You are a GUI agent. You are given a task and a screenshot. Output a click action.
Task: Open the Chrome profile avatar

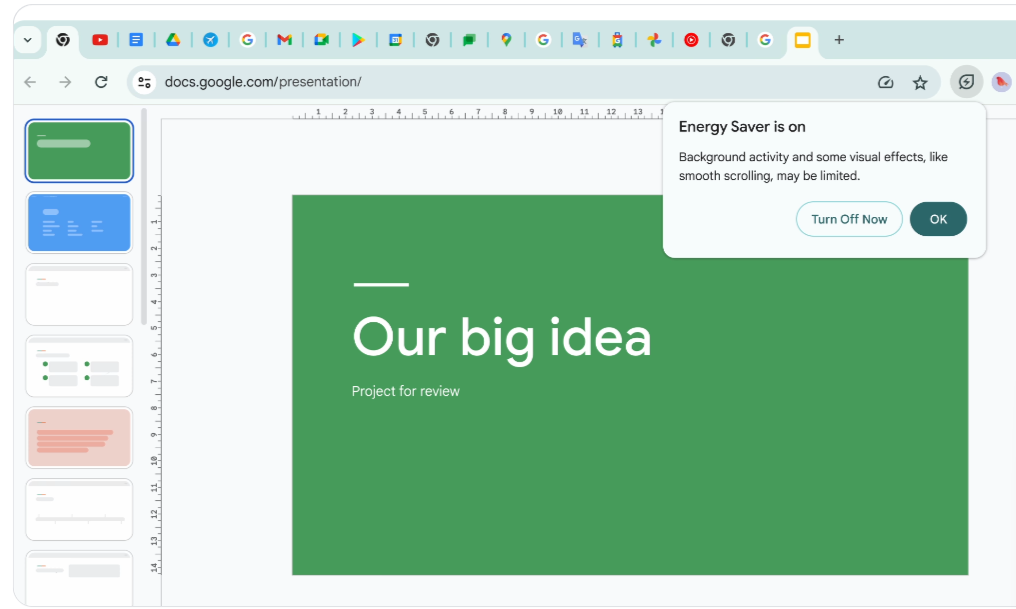coord(1001,82)
